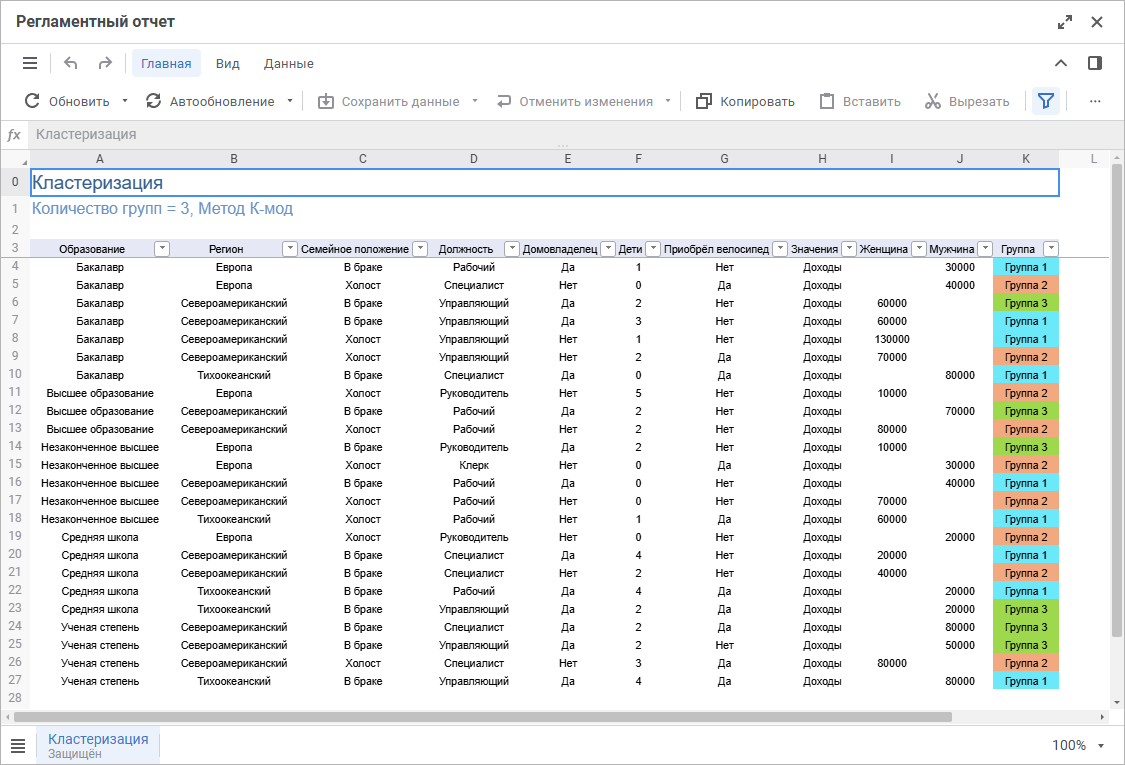Click the Количество групп subtitle text
Screen dimensions: 1125x765
[162, 209]
